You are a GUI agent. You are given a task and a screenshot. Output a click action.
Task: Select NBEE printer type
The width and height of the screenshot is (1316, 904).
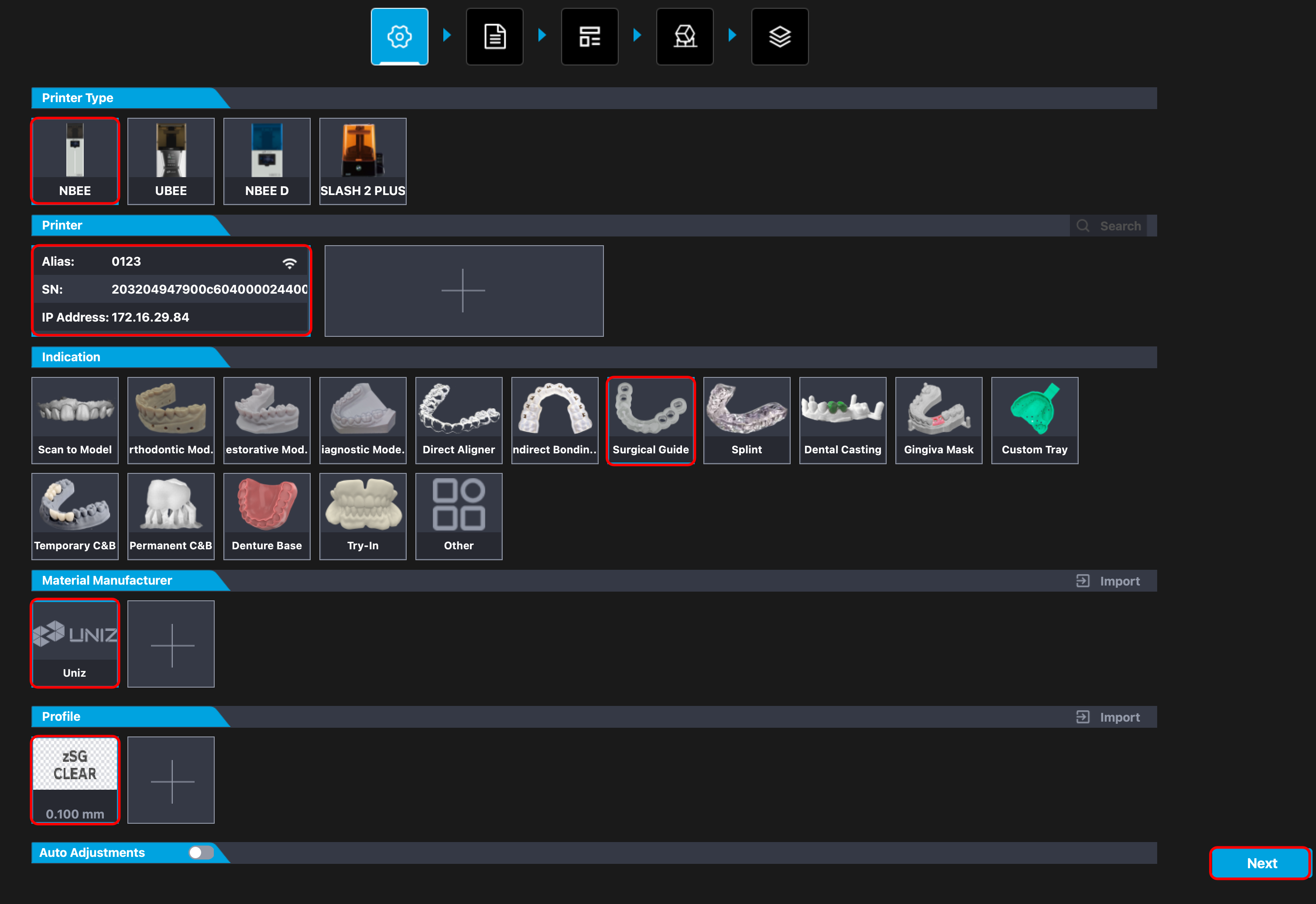[x=75, y=161]
